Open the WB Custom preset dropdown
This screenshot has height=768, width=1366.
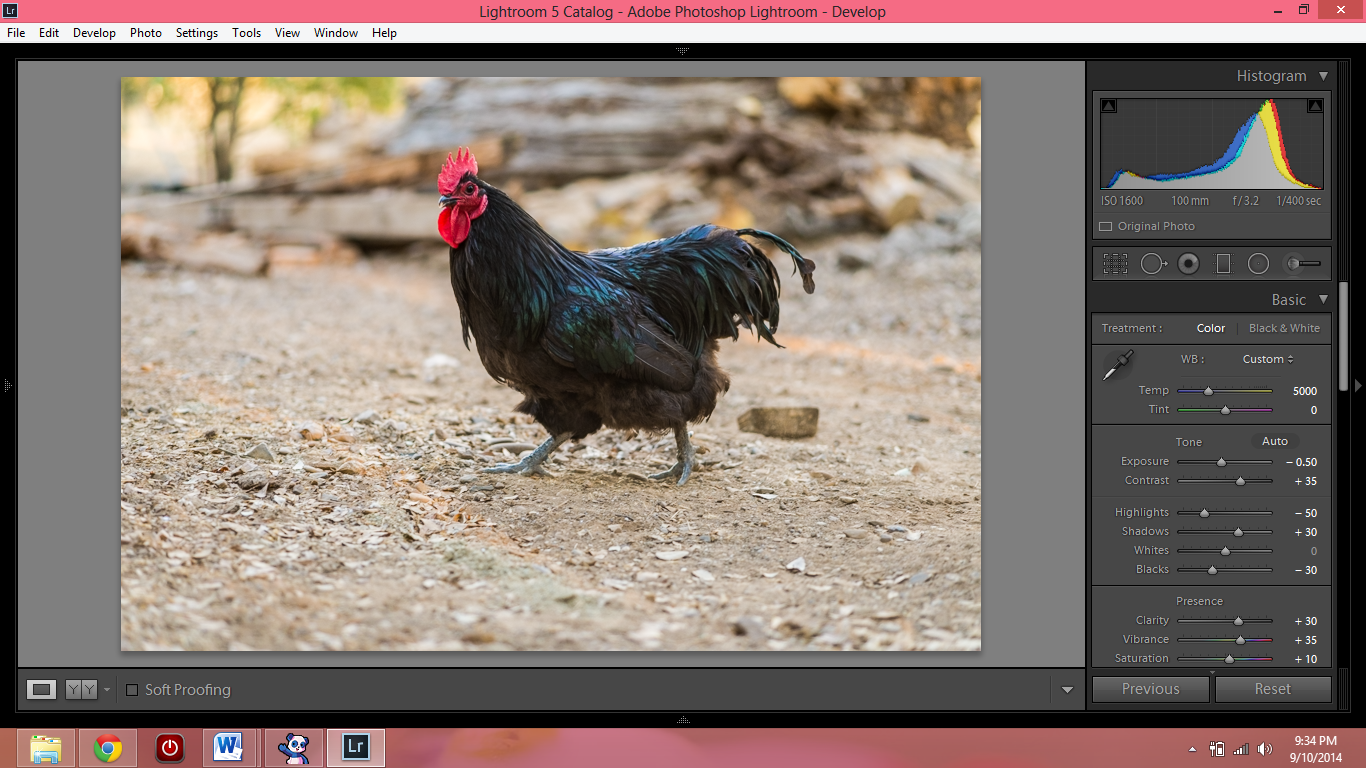[x=1268, y=359]
